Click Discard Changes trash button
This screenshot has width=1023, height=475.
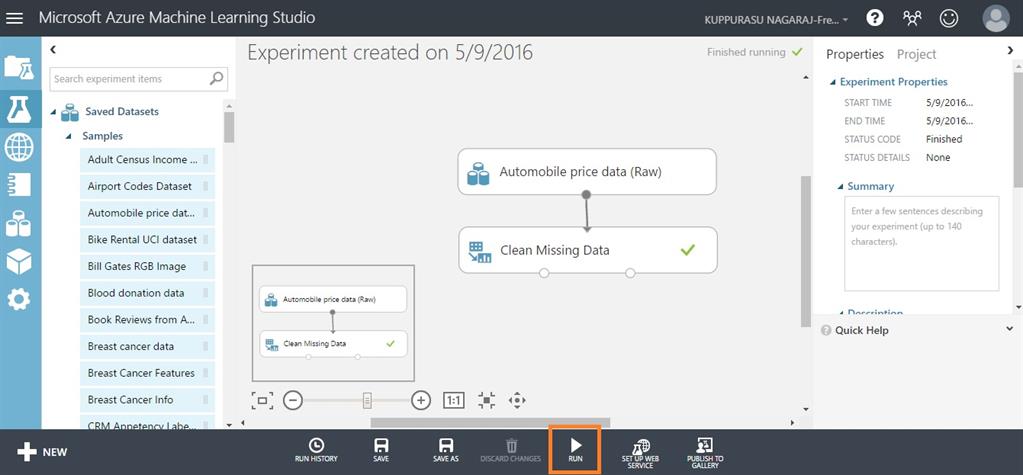511,450
